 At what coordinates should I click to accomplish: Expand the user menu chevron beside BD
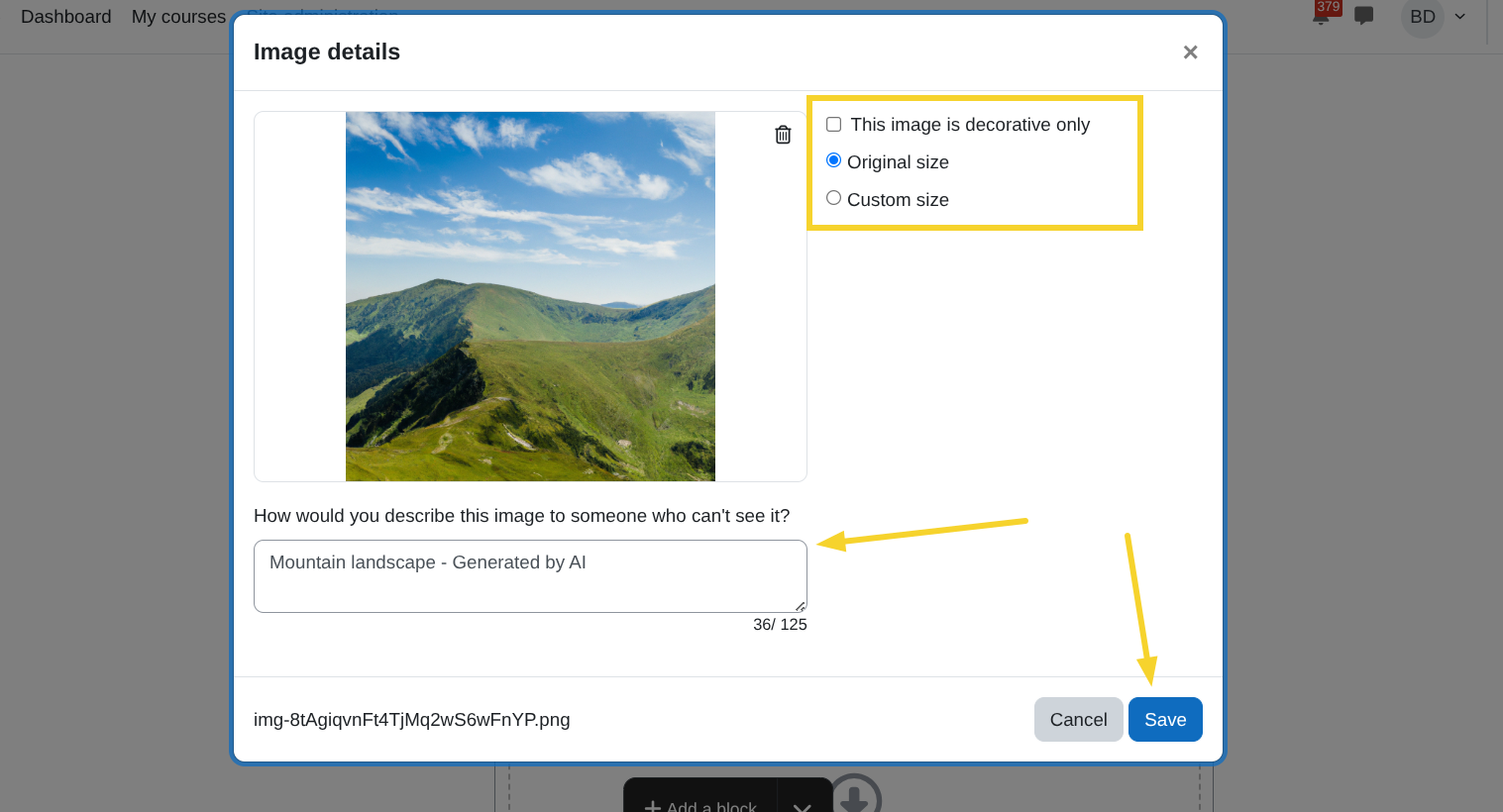pyautogui.click(x=1459, y=17)
